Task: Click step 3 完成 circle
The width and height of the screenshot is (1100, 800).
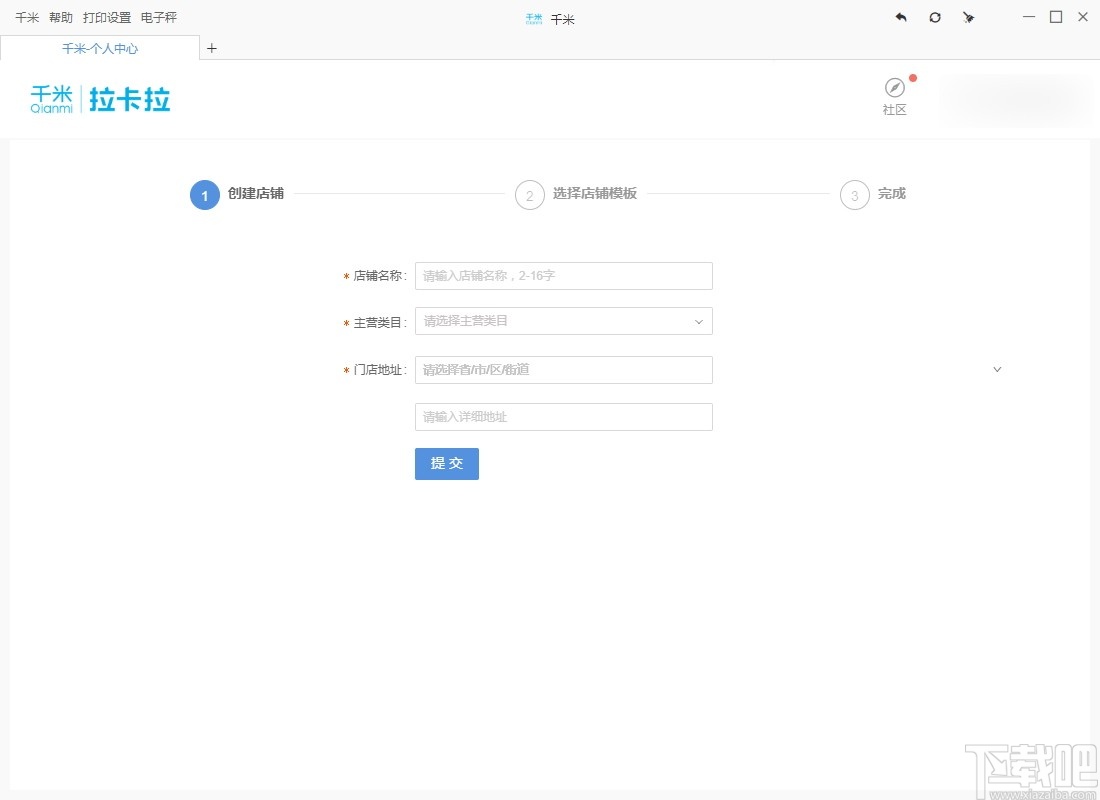Action: tap(854, 195)
